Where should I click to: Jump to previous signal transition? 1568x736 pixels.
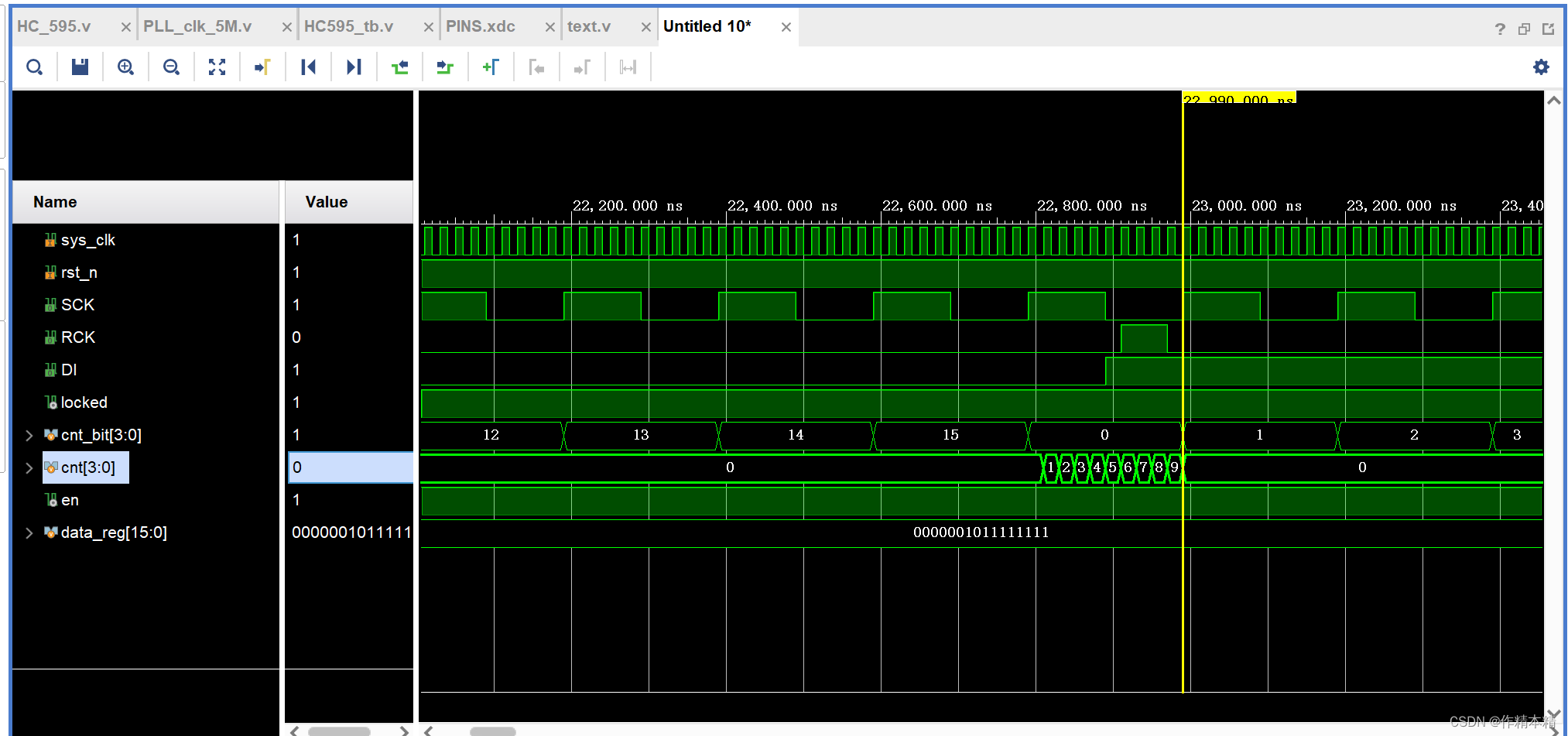400,67
